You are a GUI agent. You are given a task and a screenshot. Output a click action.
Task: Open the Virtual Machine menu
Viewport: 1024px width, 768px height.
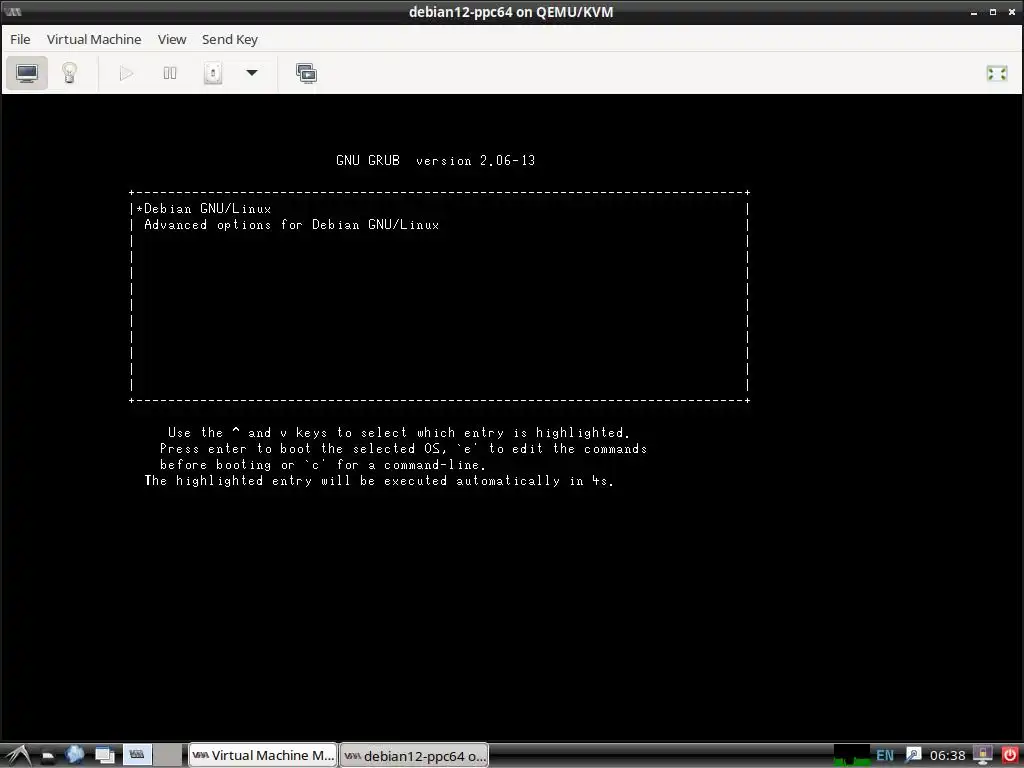(x=94, y=39)
